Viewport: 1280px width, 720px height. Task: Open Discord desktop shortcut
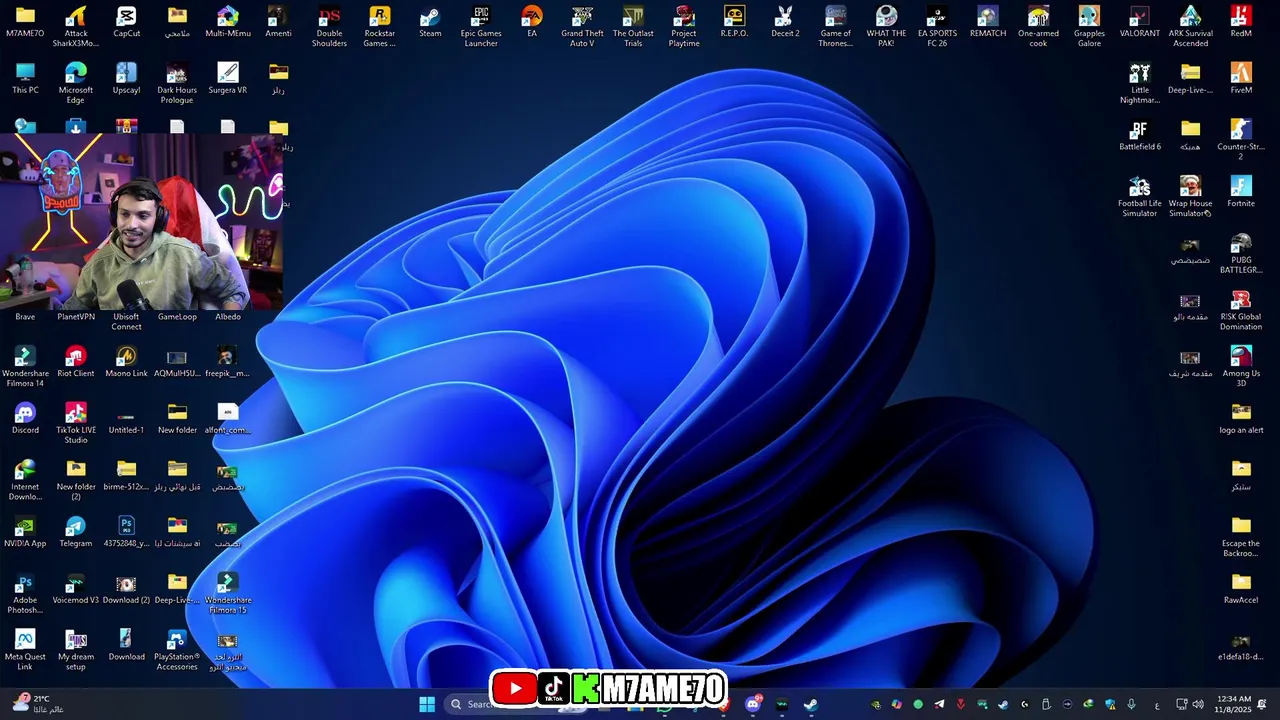25,419
